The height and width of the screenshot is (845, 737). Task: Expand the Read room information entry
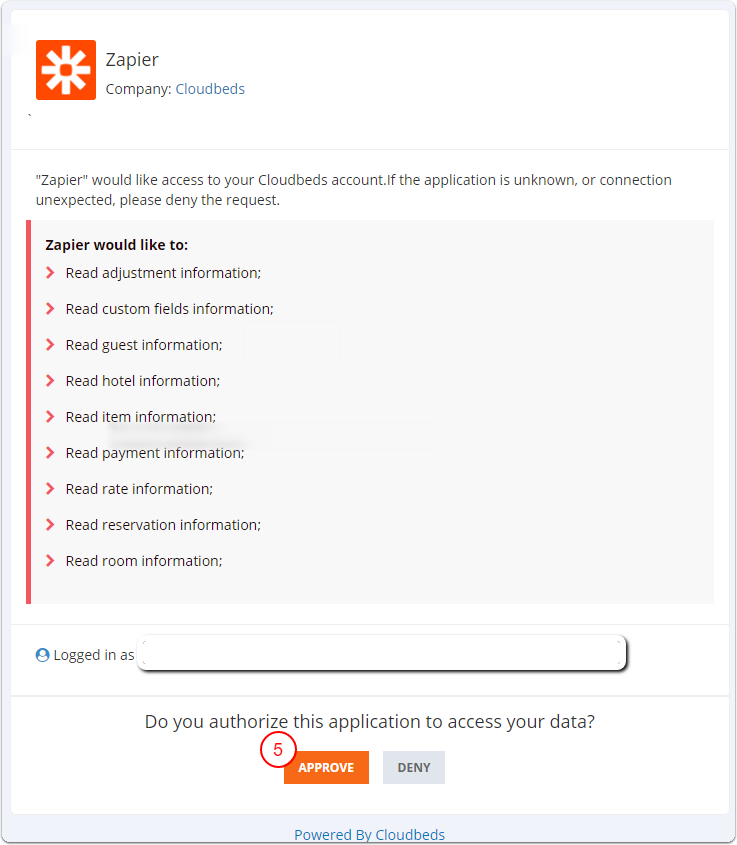point(51,561)
